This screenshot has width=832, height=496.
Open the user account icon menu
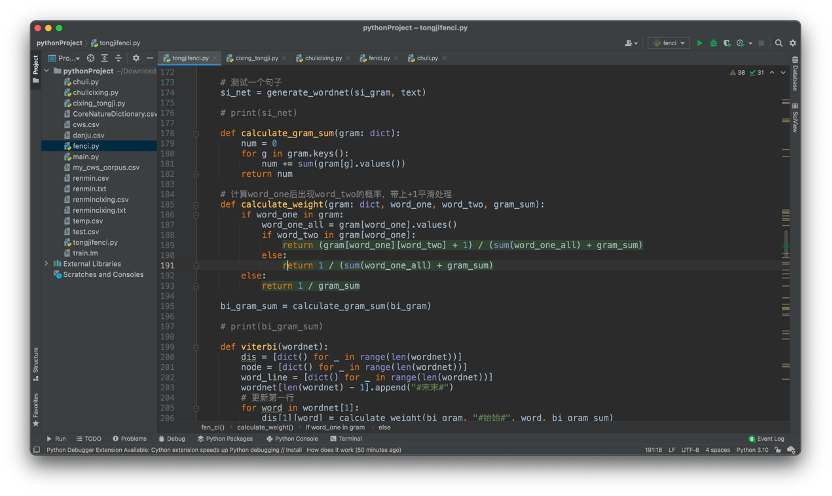[629, 43]
